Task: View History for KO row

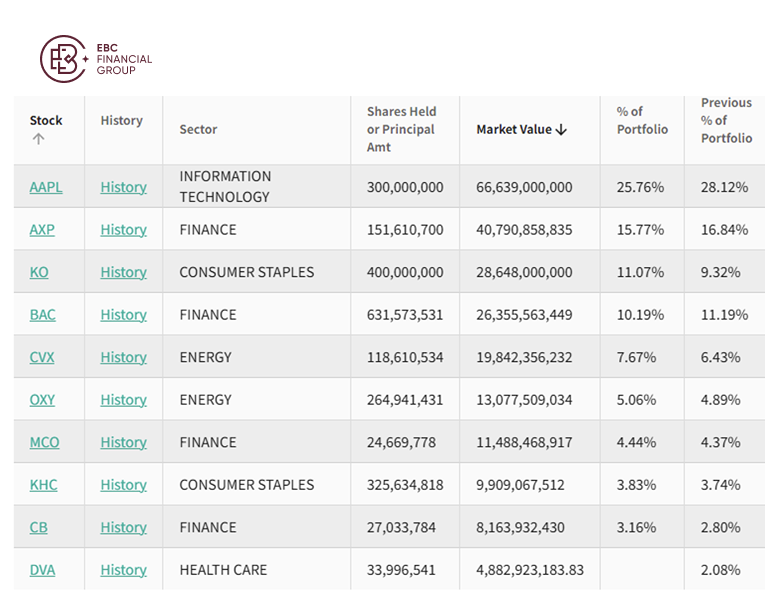Action: coord(124,272)
